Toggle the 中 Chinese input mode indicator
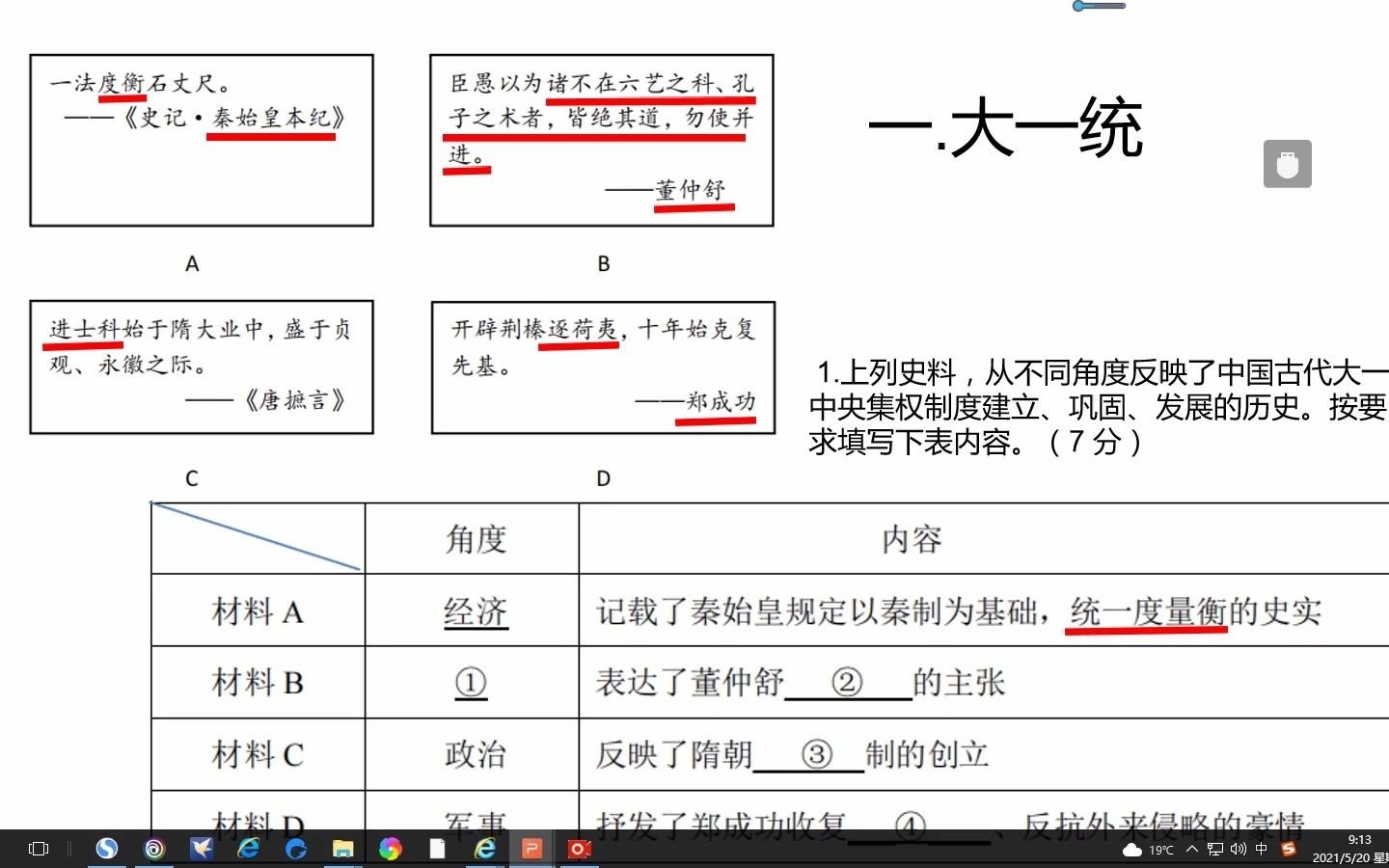The width and height of the screenshot is (1389, 868). [x=1262, y=849]
